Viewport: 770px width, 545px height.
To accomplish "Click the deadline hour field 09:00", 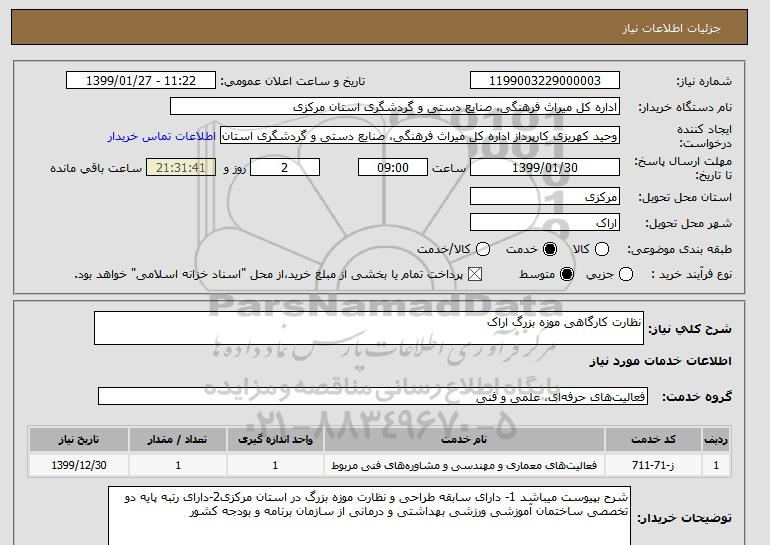I will (x=392, y=167).
